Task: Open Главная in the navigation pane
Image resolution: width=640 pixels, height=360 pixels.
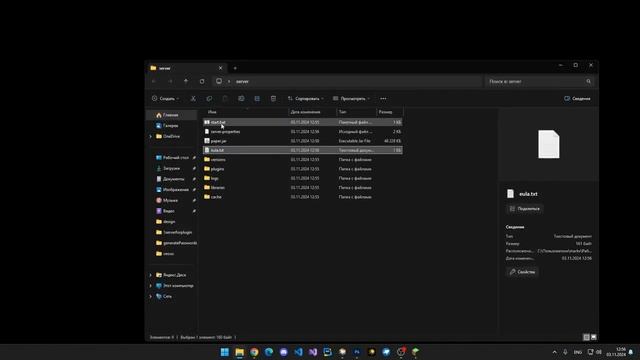Action: pyautogui.click(x=171, y=115)
